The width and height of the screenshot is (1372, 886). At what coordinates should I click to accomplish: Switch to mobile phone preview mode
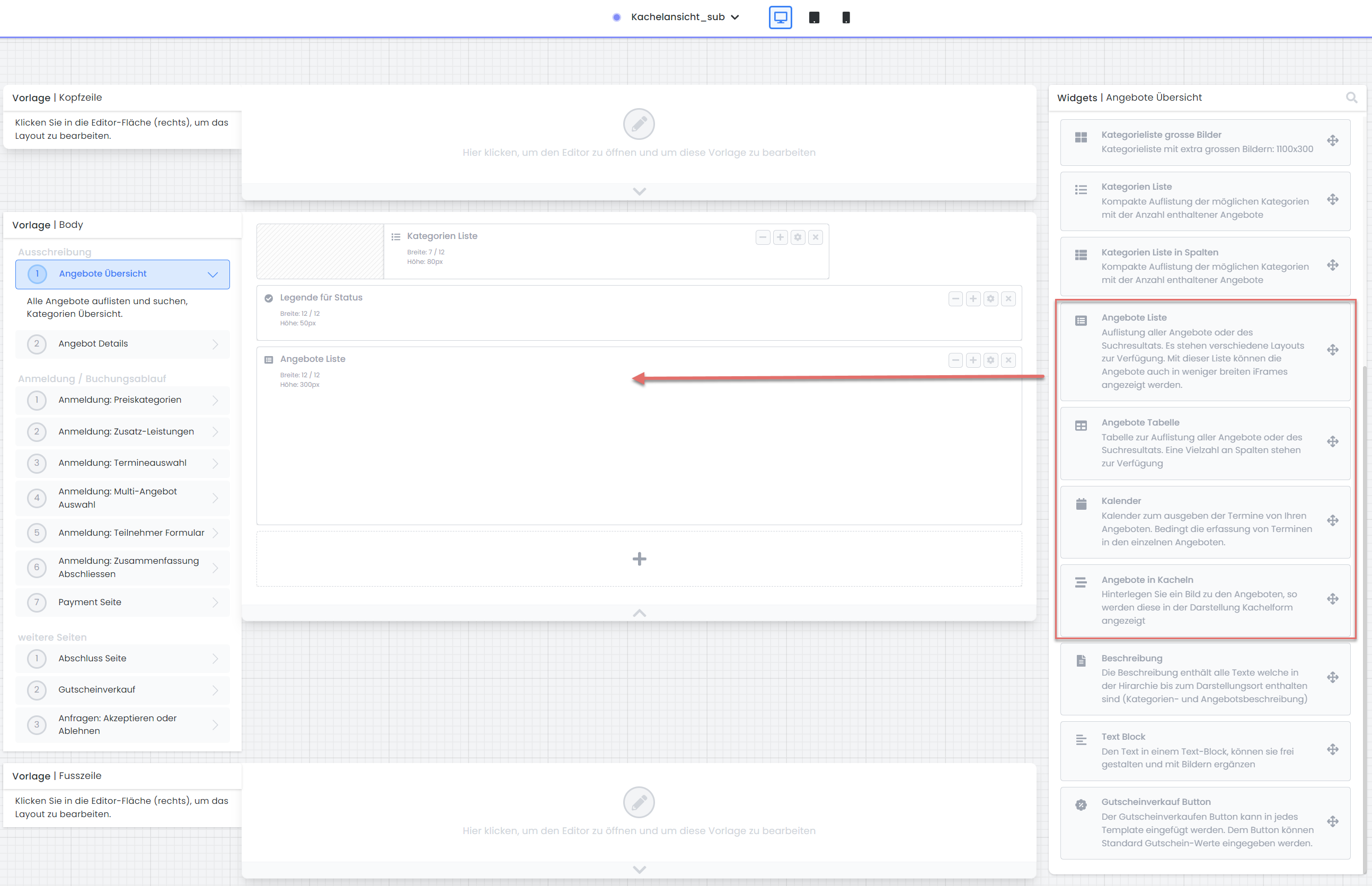click(846, 17)
